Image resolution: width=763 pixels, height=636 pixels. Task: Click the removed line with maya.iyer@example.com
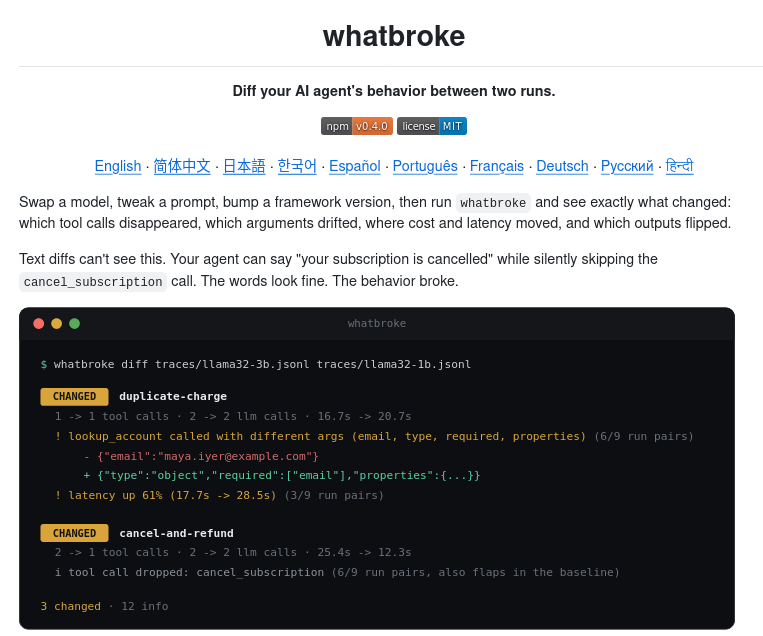[x=201, y=456]
